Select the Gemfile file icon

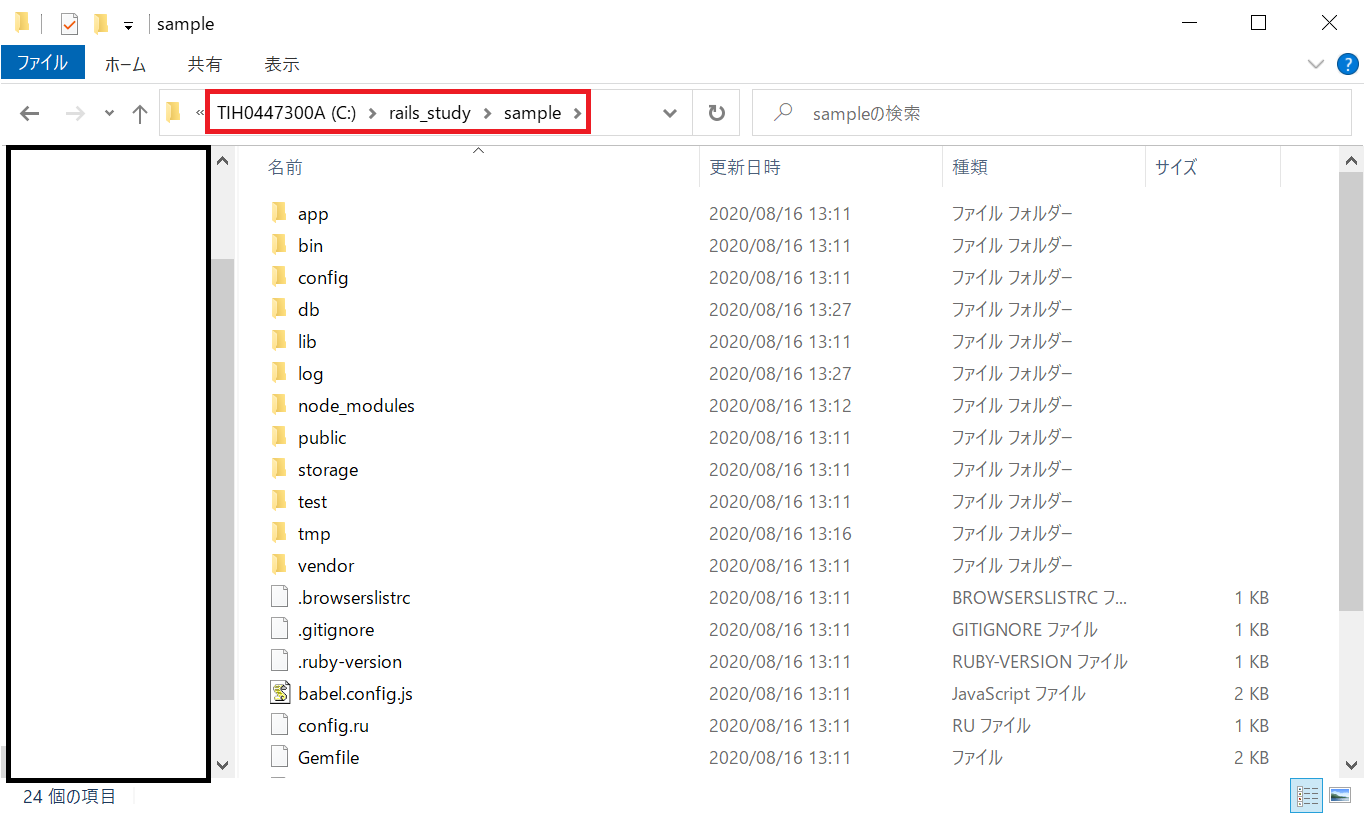coord(280,757)
